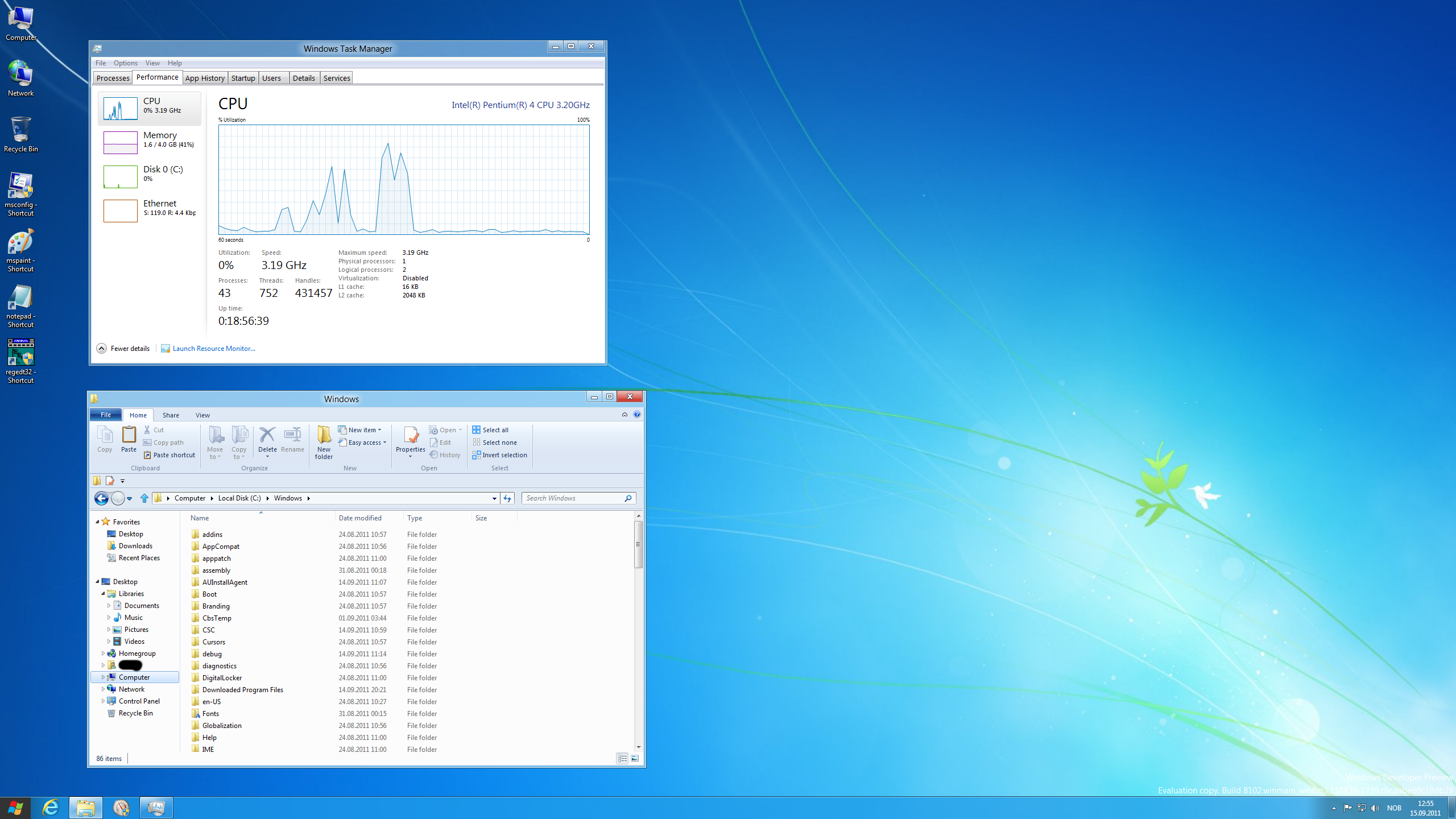Click the Paste clipboard icon
Image resolution: width=1456 pixels, height=819 pixels.
point(129,439)
